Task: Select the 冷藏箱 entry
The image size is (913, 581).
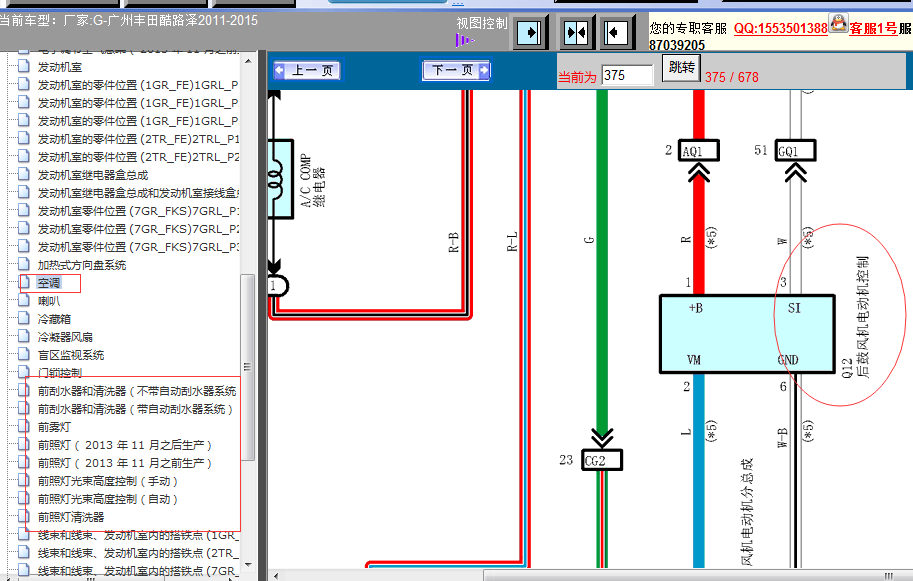Action: click(x=54, y=320)
